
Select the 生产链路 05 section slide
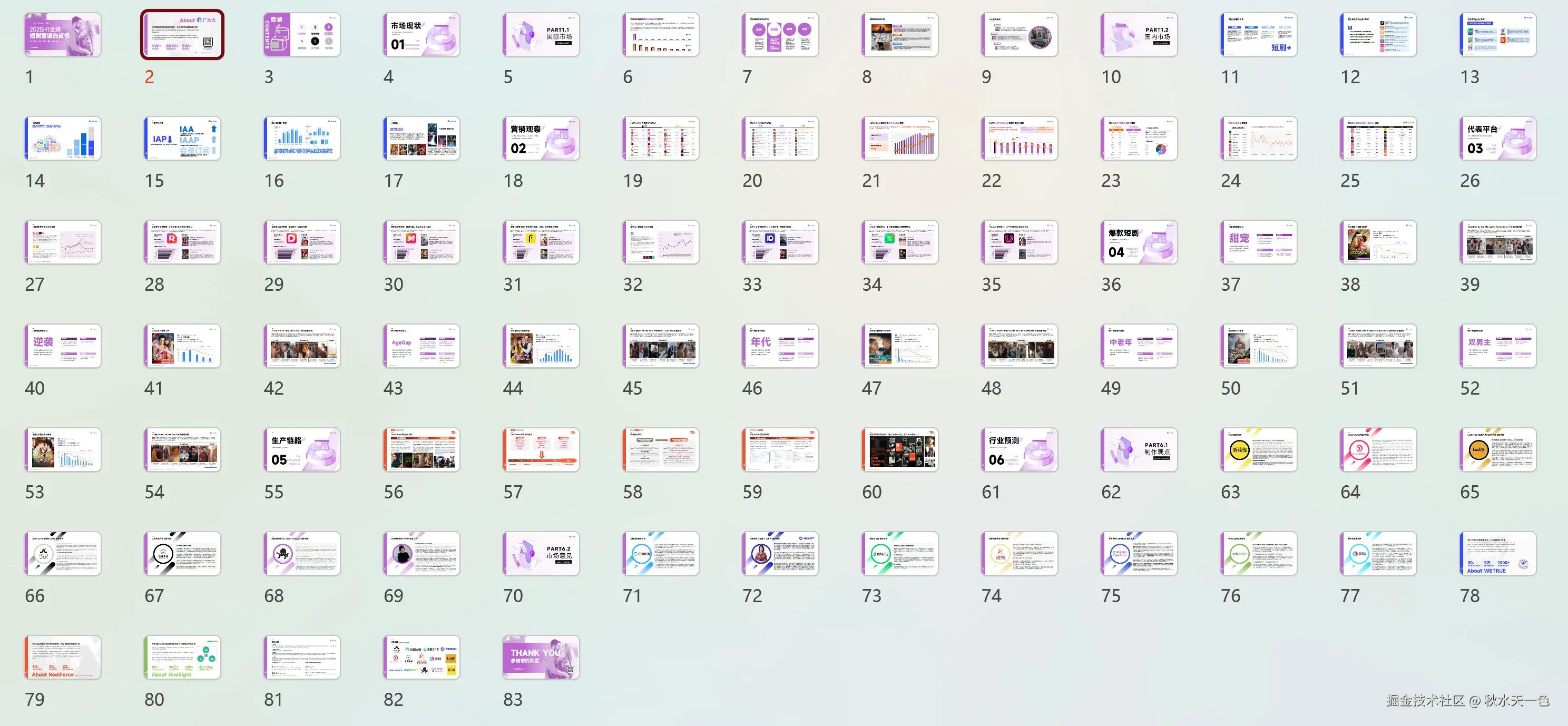[302, 450]
